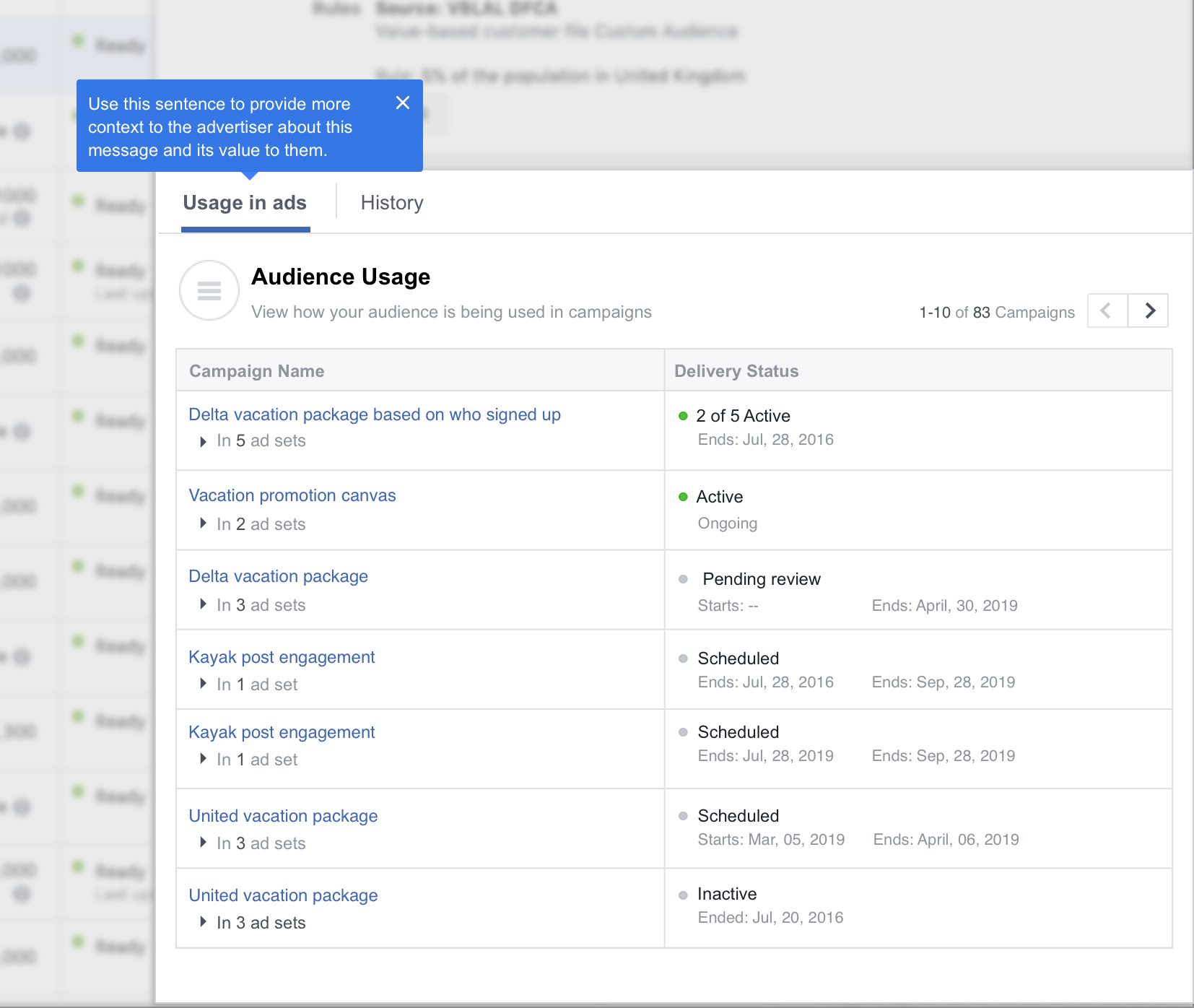This screenshot has width=1194, height=1008.
Task: Click the Delivery Status column header
Action: coord(736,371)
